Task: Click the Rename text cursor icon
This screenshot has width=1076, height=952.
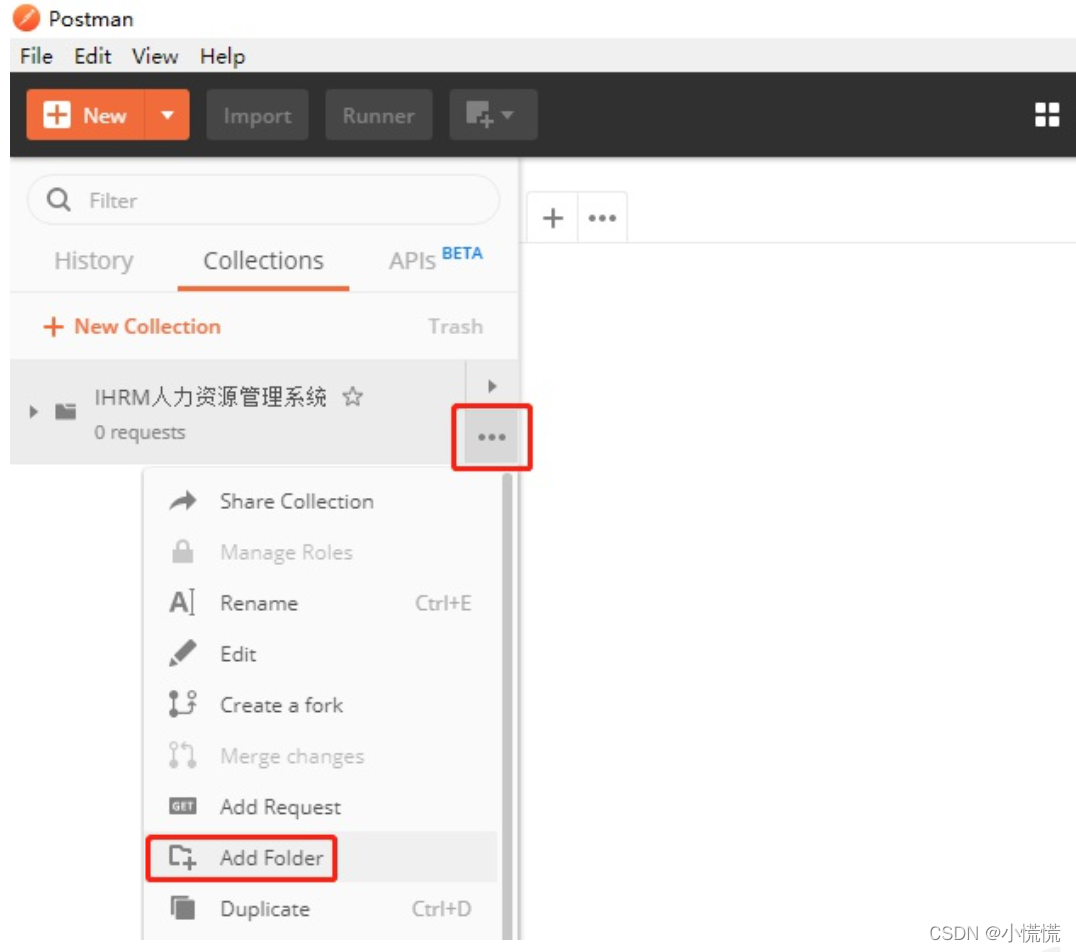Action: [182, 603]
